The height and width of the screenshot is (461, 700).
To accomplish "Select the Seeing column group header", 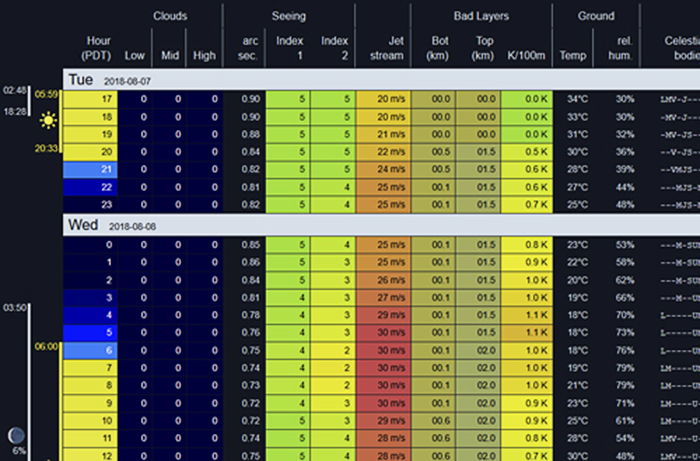I will (289, 16).
